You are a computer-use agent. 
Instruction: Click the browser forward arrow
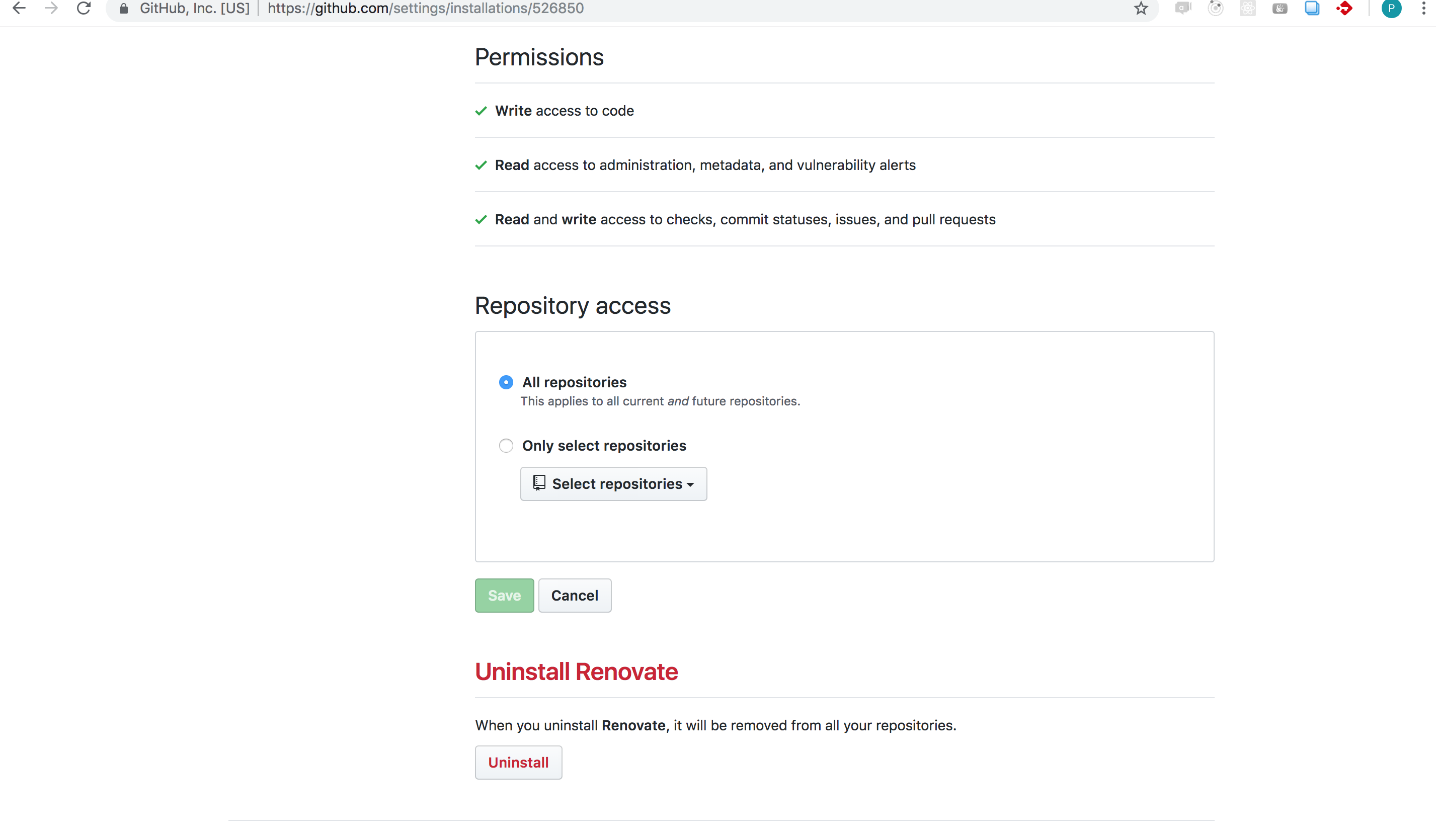pyautogui.click(x=51, y=8)
